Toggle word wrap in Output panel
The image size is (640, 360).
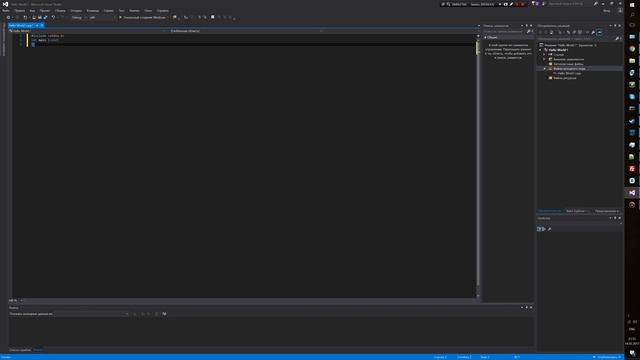[x=164, y=314]
